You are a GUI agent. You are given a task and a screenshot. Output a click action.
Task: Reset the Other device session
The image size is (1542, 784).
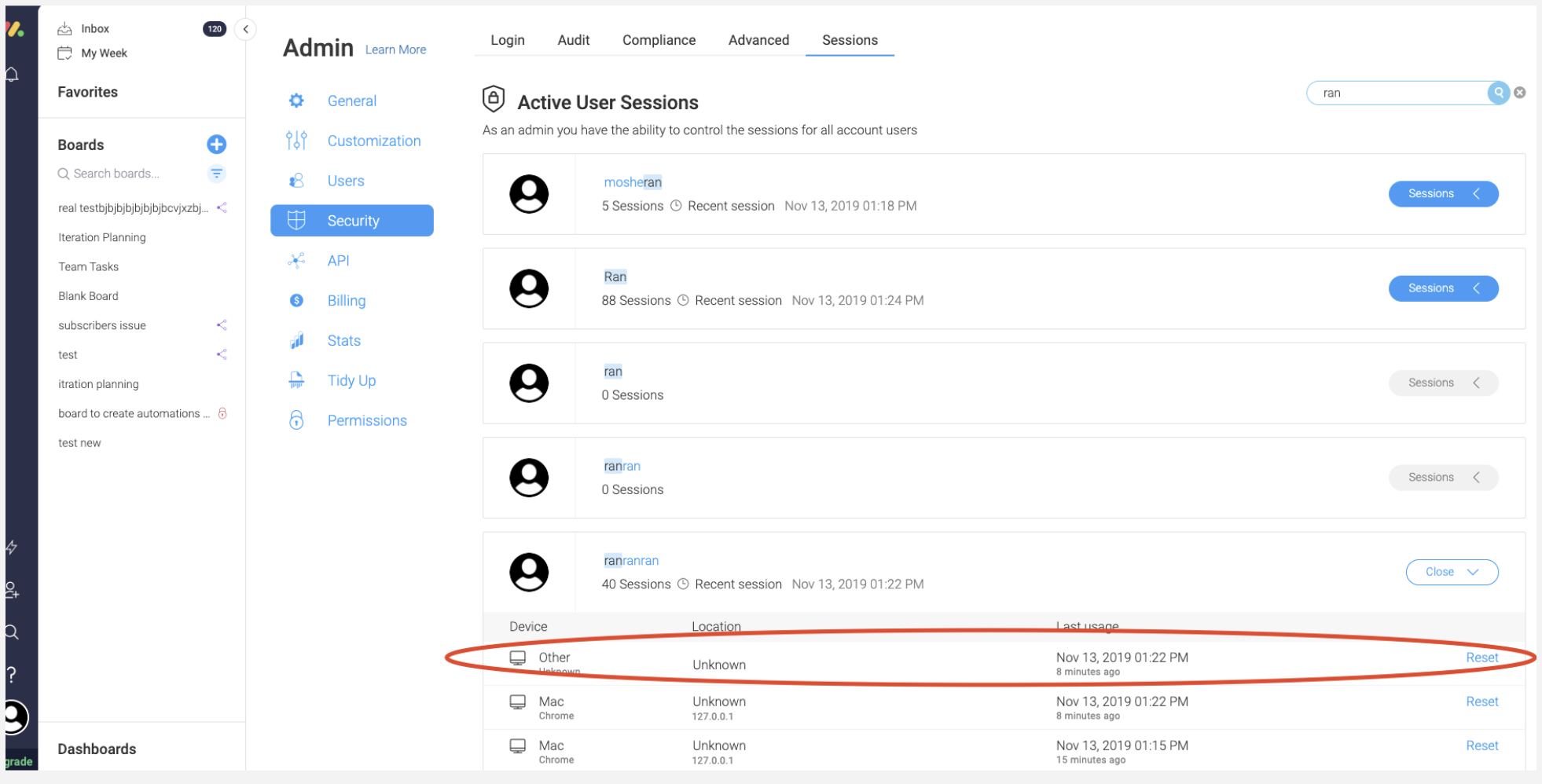point(1481,658)
